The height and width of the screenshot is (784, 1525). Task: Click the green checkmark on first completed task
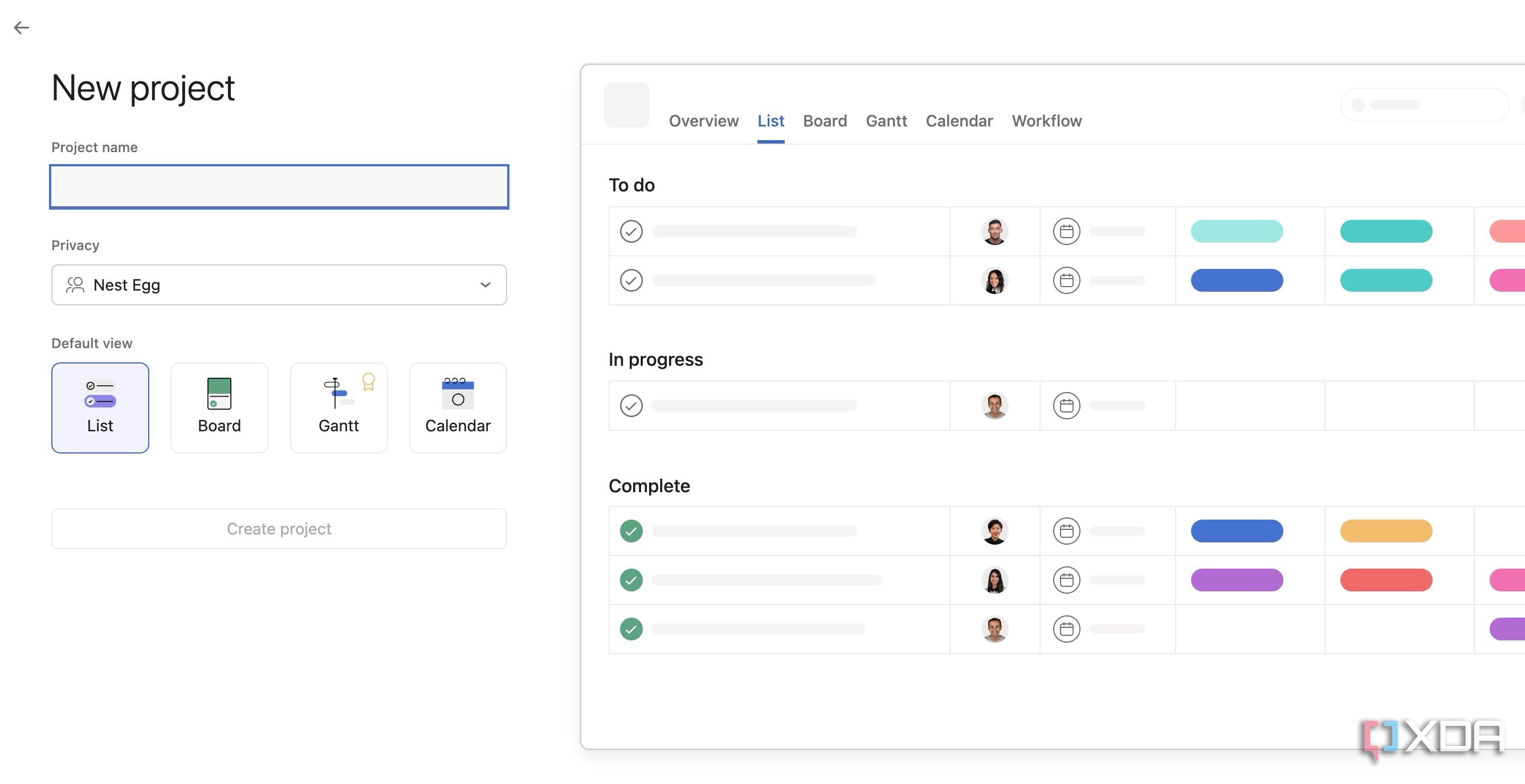(631, 531)
